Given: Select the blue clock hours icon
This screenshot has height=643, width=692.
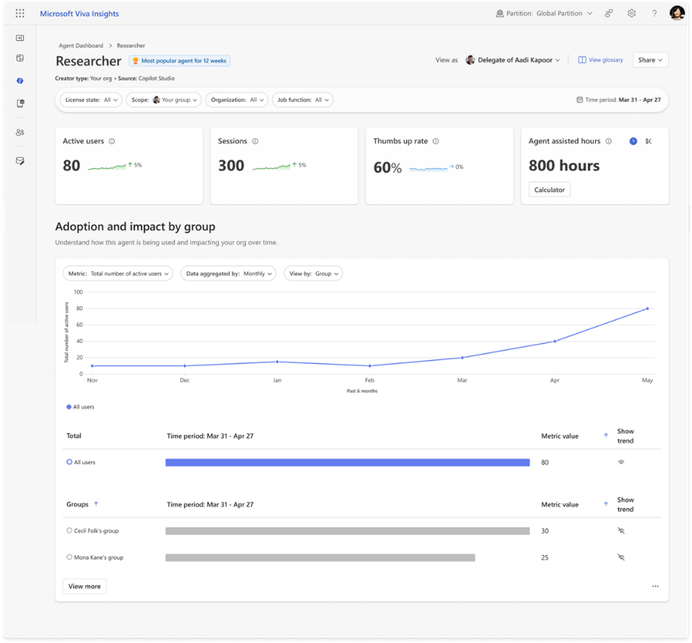Looking at the screenshot, I should point(633,141).
